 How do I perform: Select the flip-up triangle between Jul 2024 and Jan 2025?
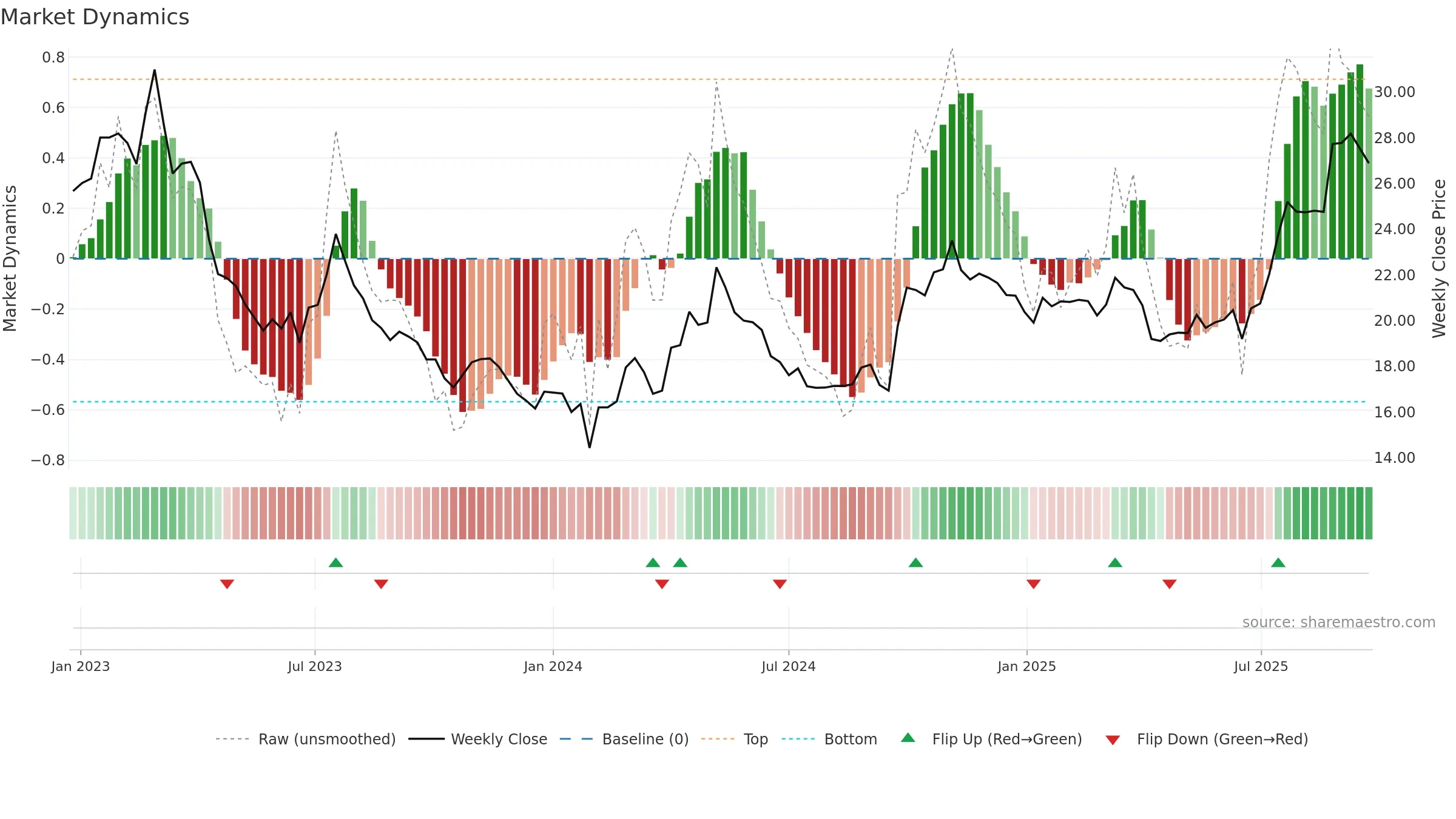point(915,562)
